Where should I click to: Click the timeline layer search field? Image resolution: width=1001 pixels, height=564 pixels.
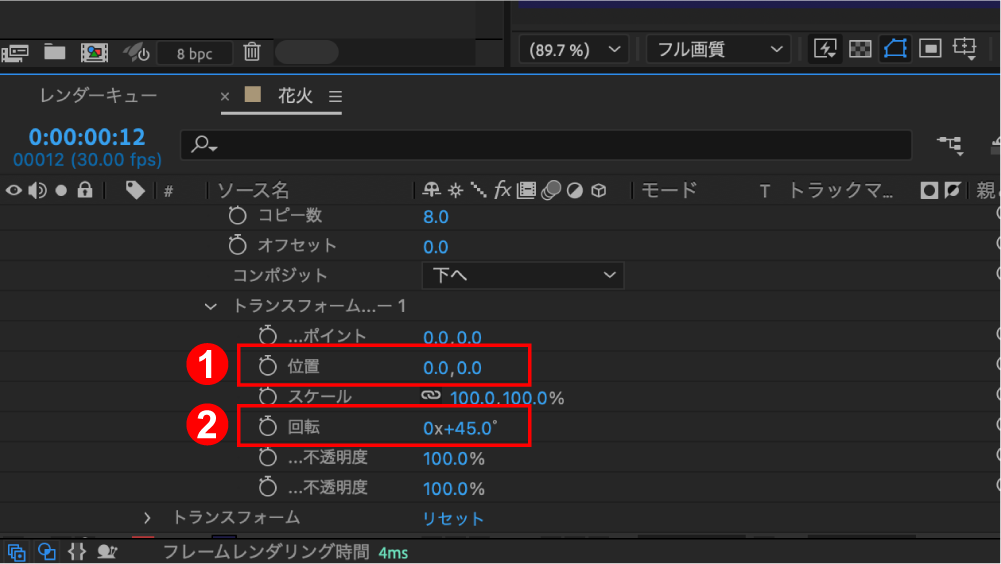click(546, 145)
